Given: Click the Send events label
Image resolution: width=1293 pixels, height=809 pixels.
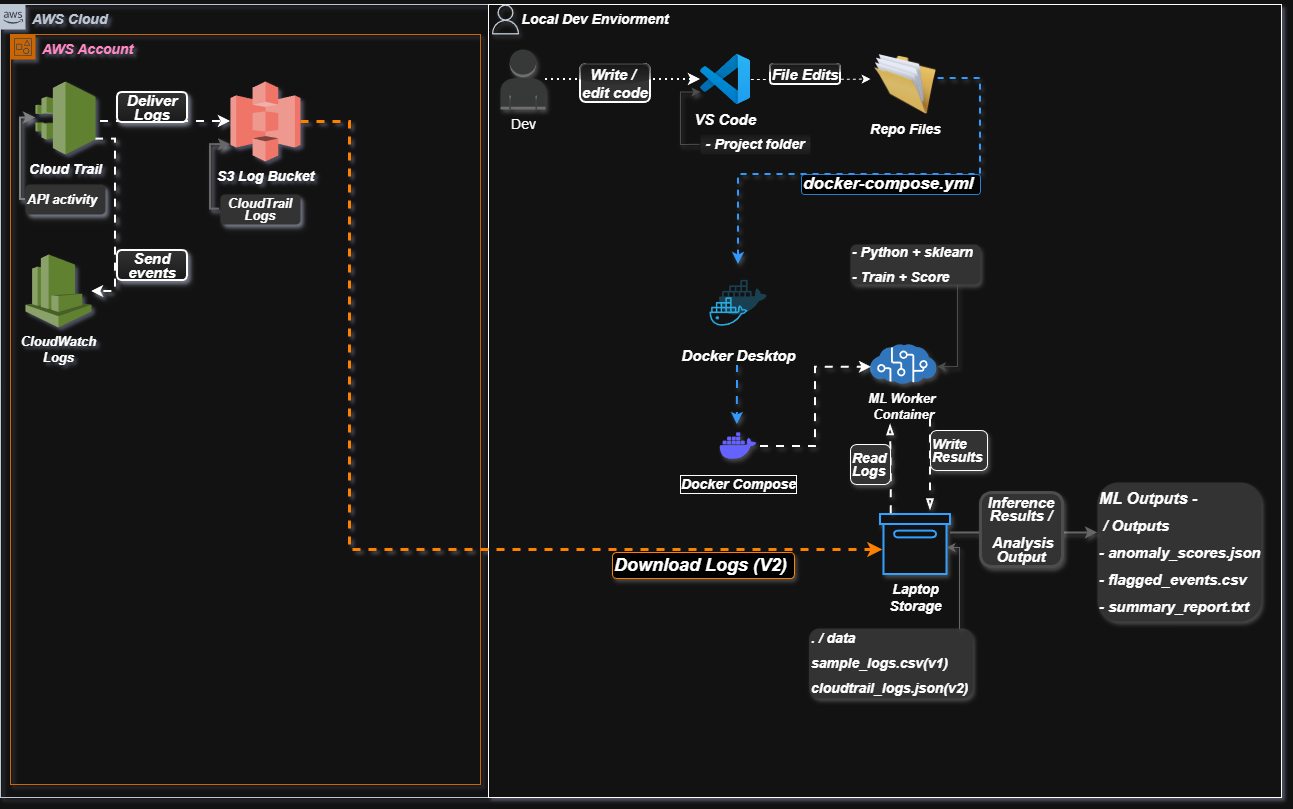Looking at the screenshot, I should [x=152, y=266].
